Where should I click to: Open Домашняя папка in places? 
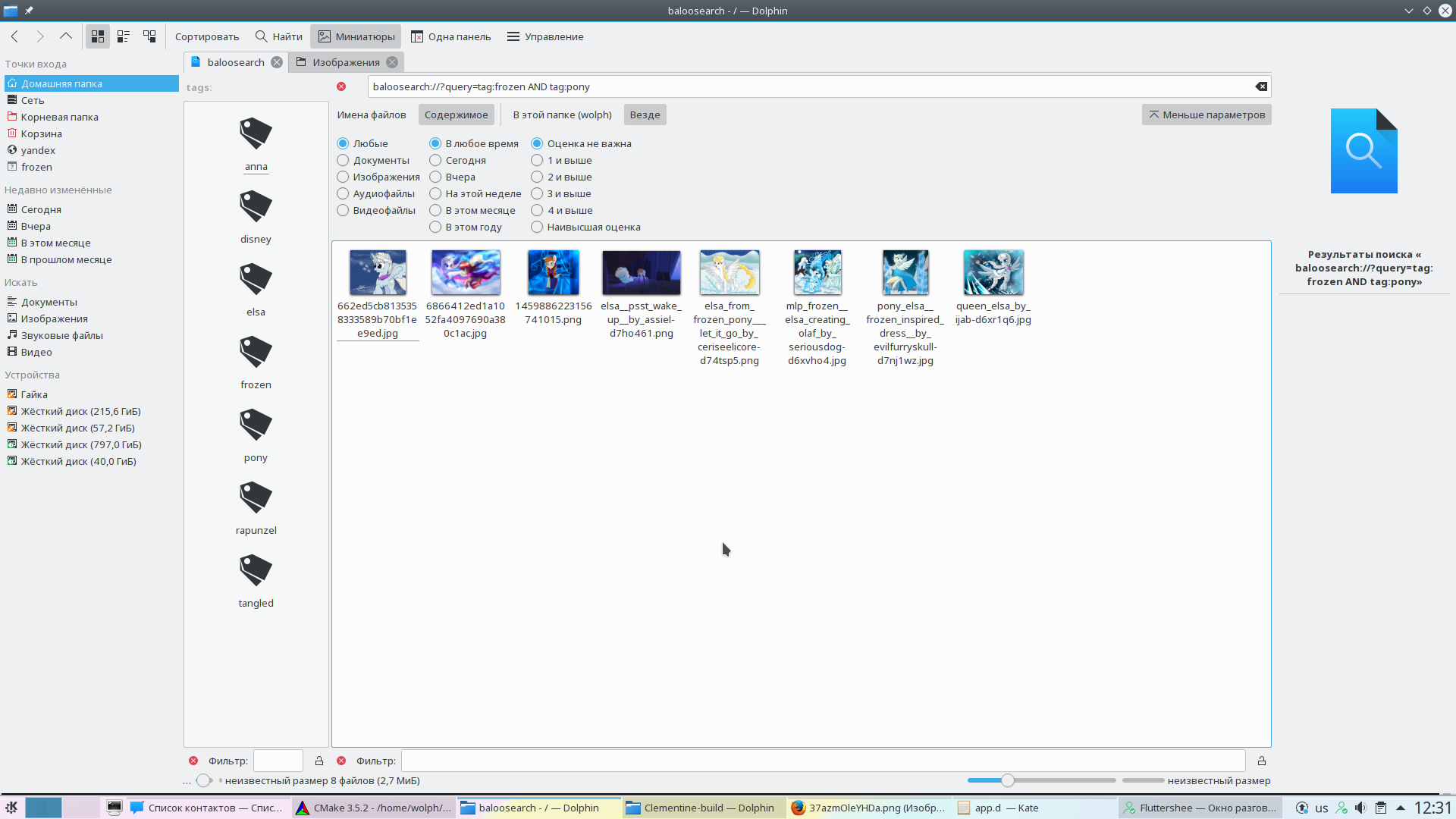tap(92, 83)
